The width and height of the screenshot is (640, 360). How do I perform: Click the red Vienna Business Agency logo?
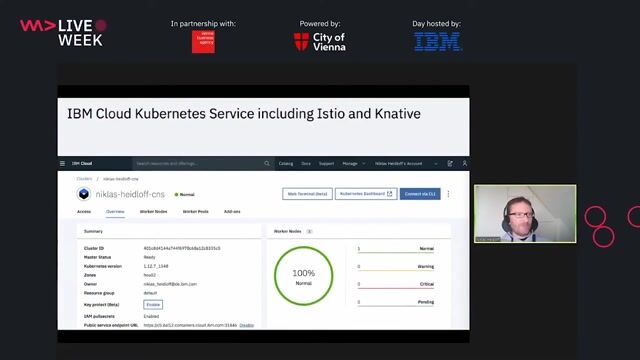point(203,41)
